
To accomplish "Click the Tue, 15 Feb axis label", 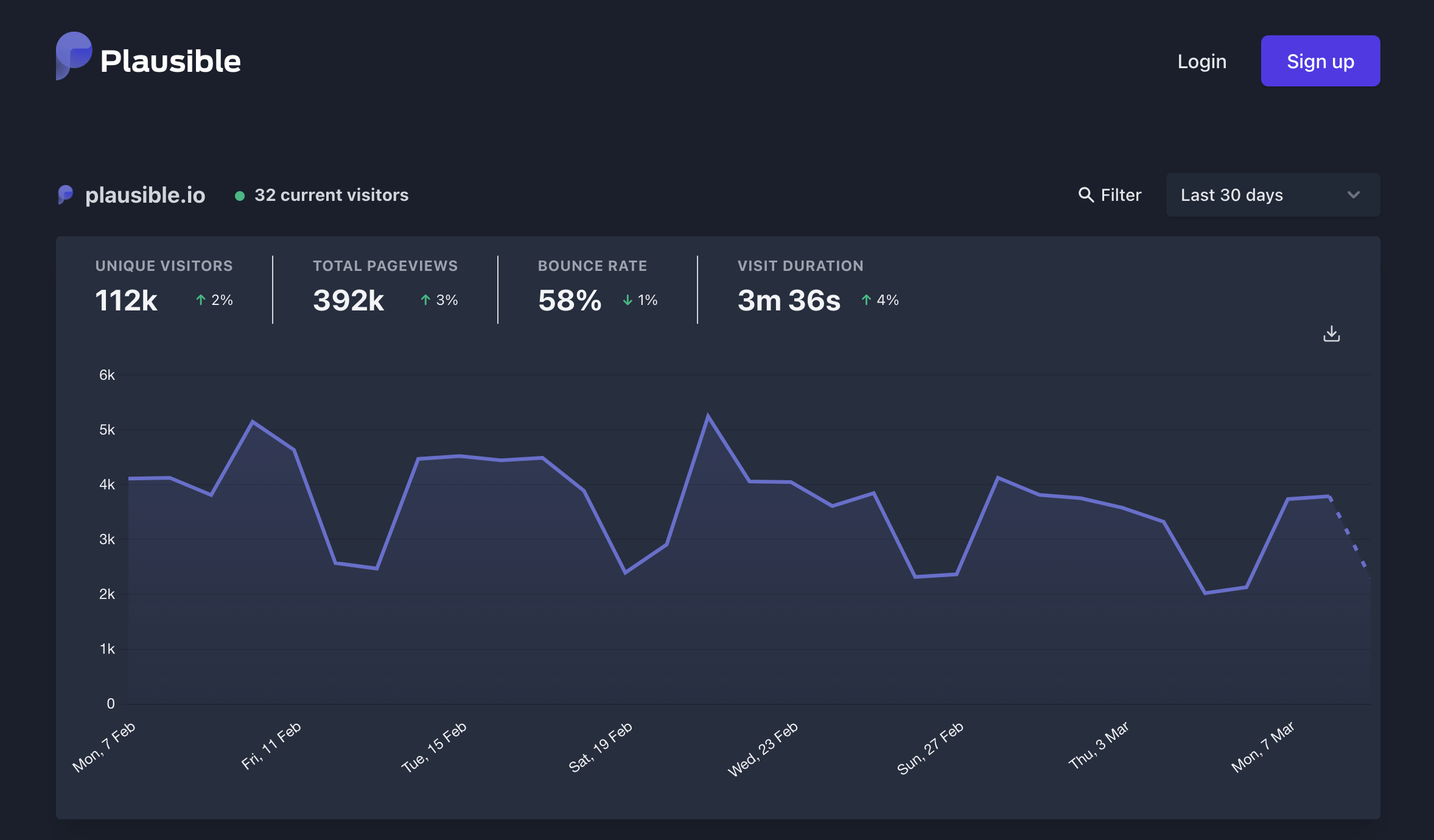I will [x=434, y=747].
